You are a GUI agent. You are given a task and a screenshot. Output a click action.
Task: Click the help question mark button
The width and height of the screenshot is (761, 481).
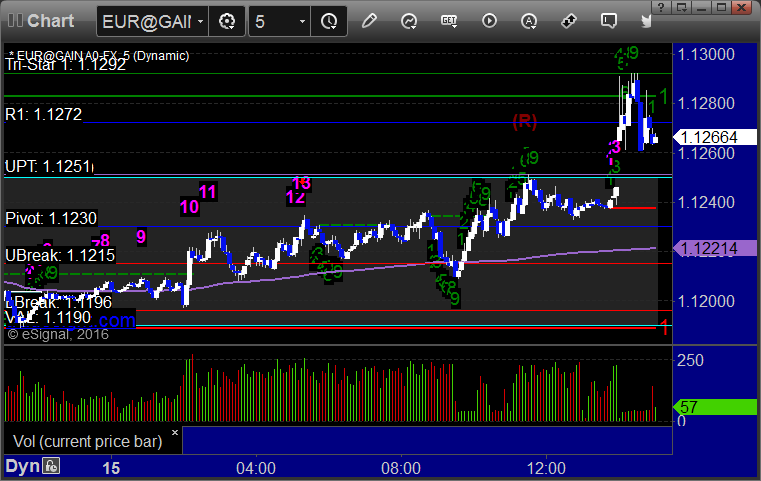661,7
